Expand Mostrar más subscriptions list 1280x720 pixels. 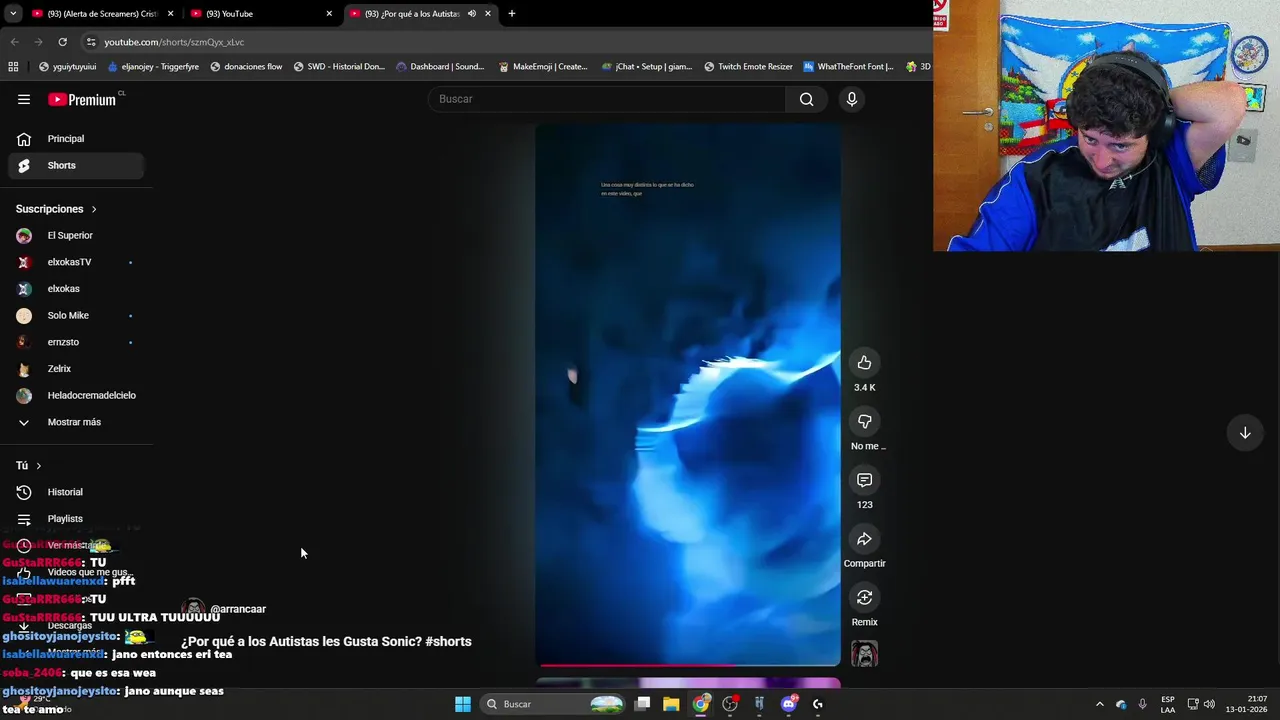pos(76,422)
